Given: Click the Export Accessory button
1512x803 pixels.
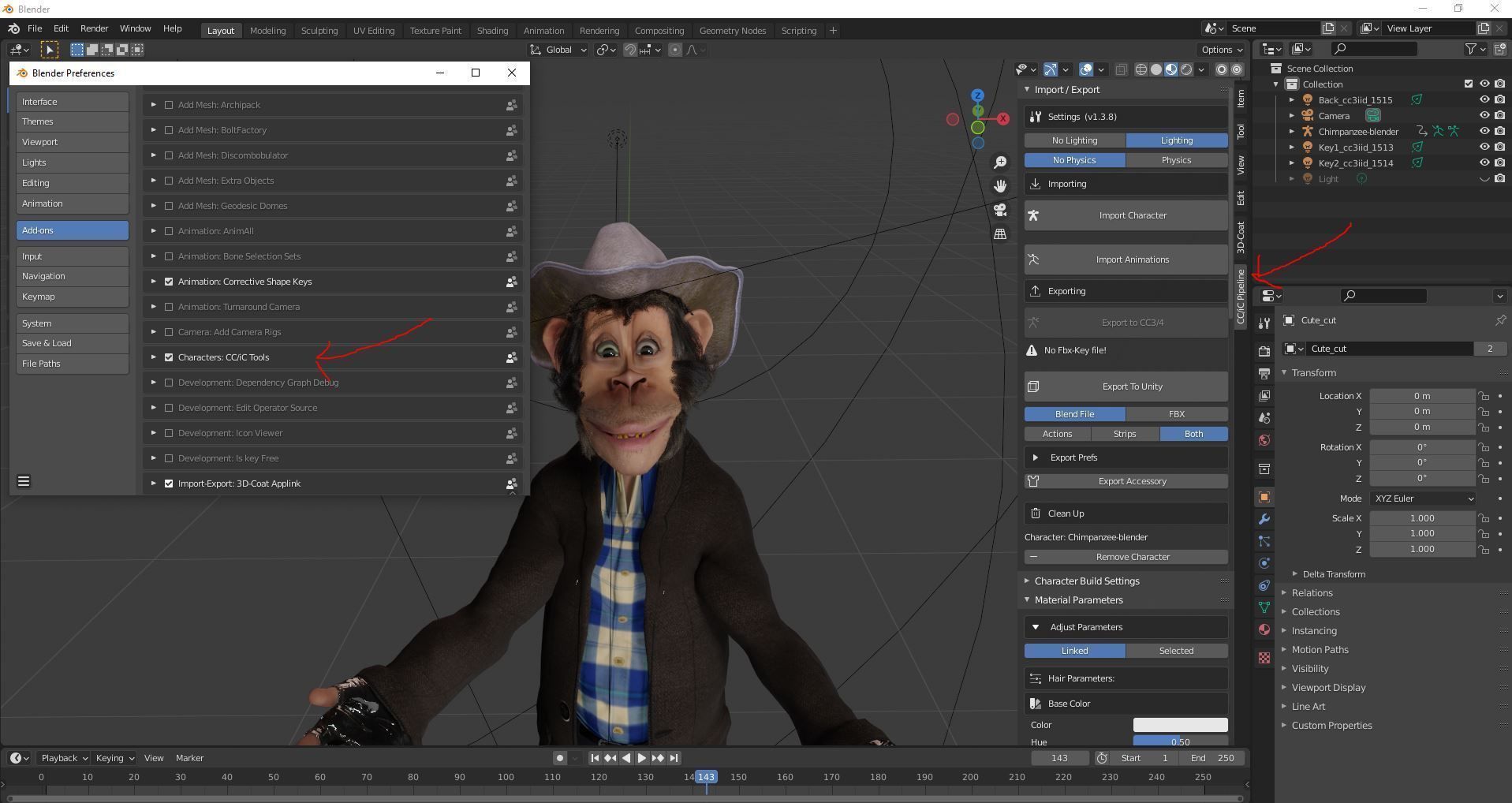Looking at the screenshot, I should 1126,481.
